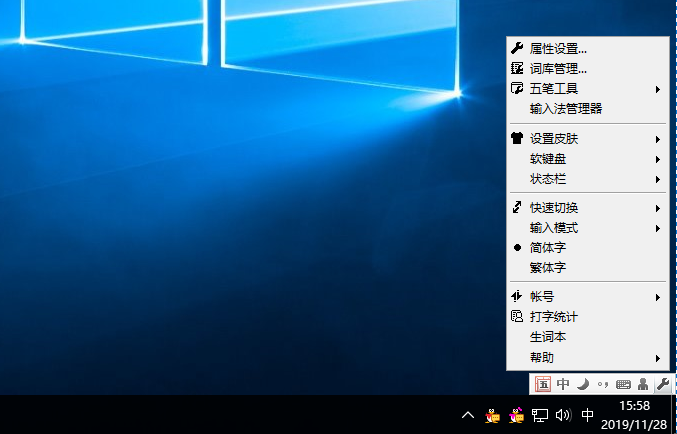The height and width of the screenshot is (434, 677).
Task: Open the second QQ penguin tray icon
Action: point(516,415)
